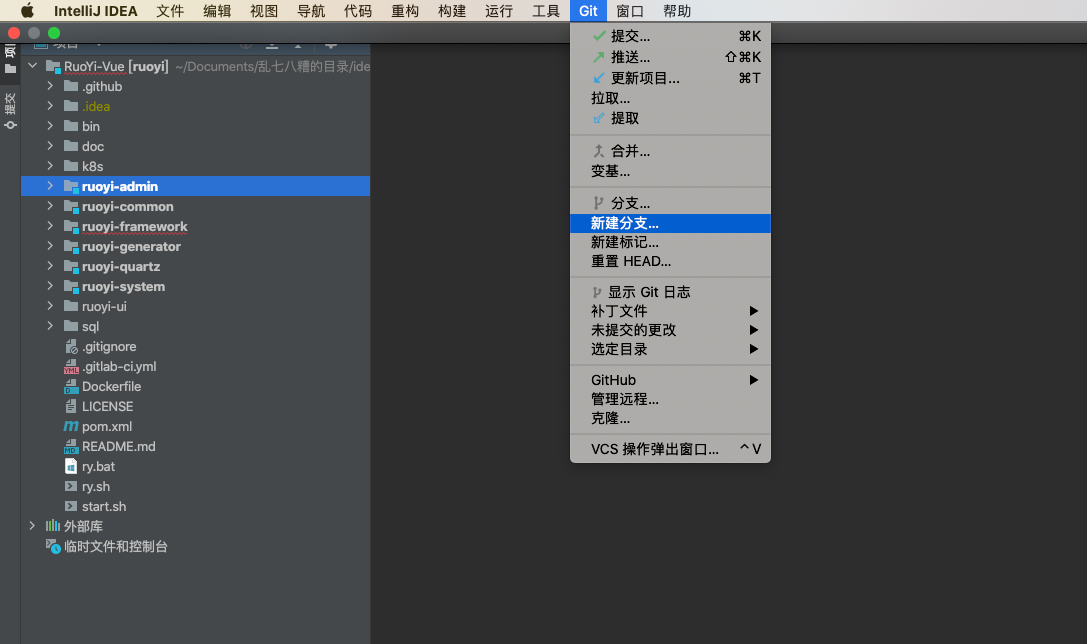Screen dimensions: 1087x644
Task: Open the GitHub submenu in Git menu
Action: pos(670,380)
